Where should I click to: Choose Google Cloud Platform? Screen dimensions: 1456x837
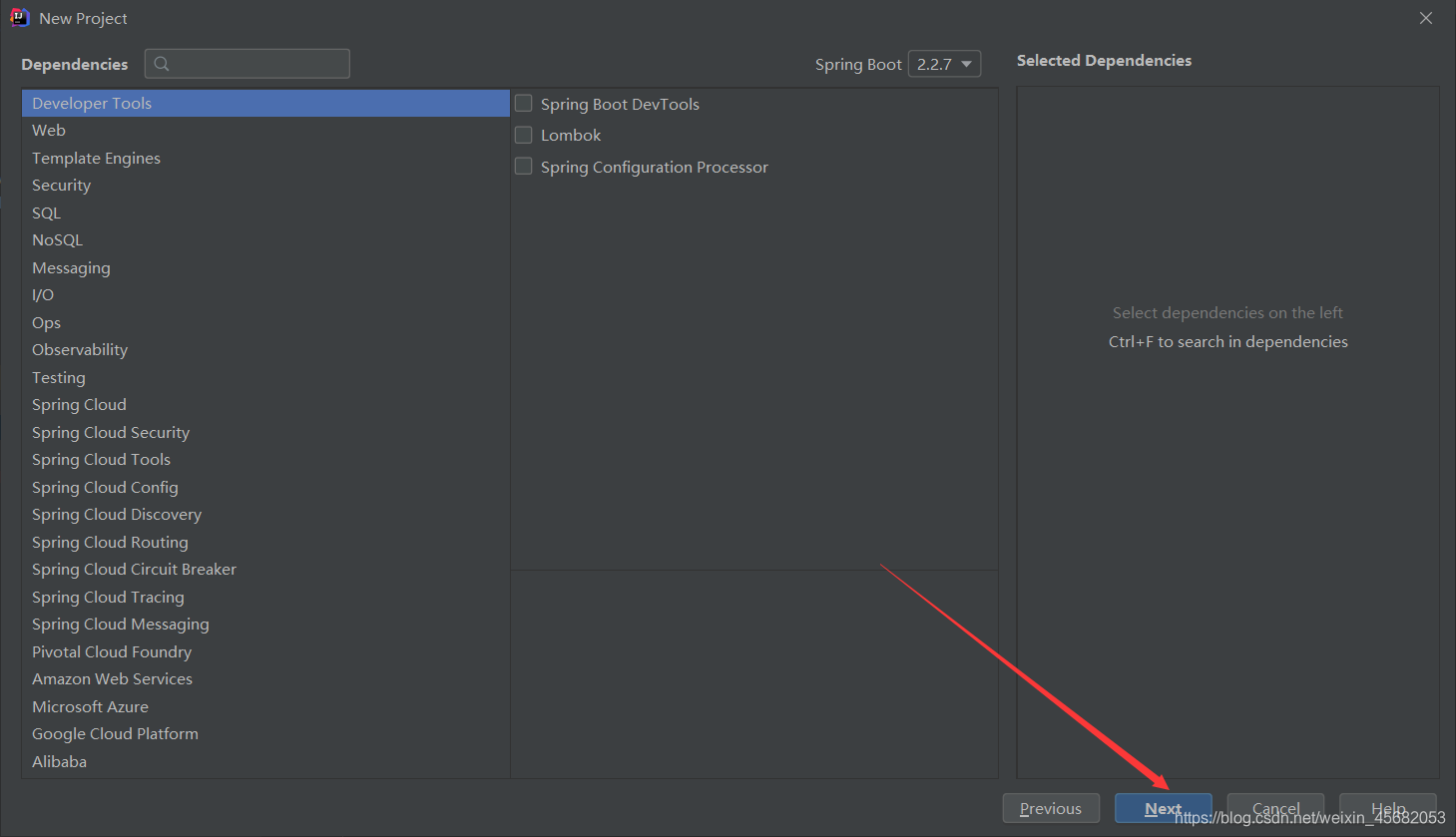265,734
